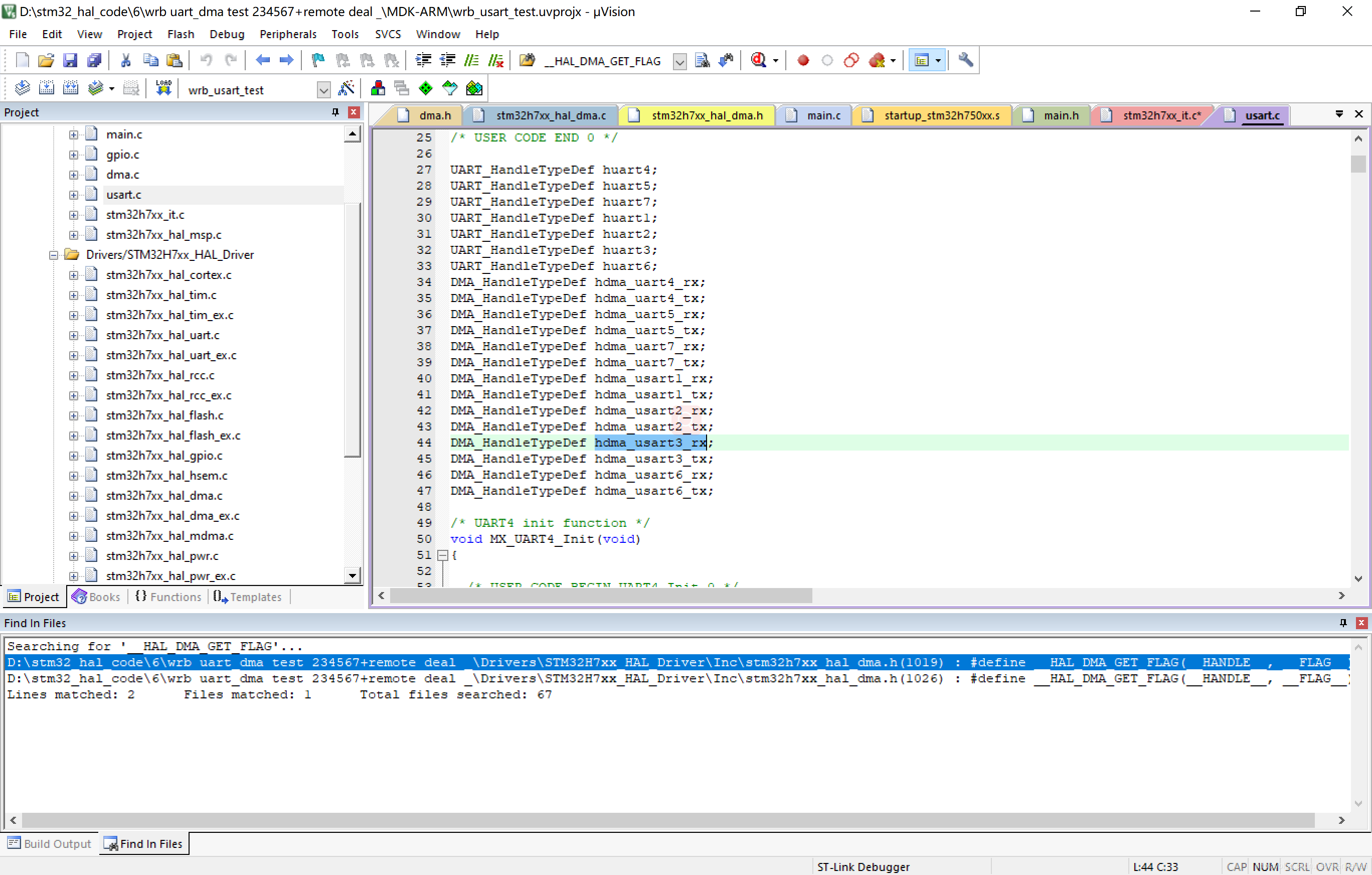Collapse Drivers/STM32H7xx_HAL_Driver folder

tap(54, 255)
